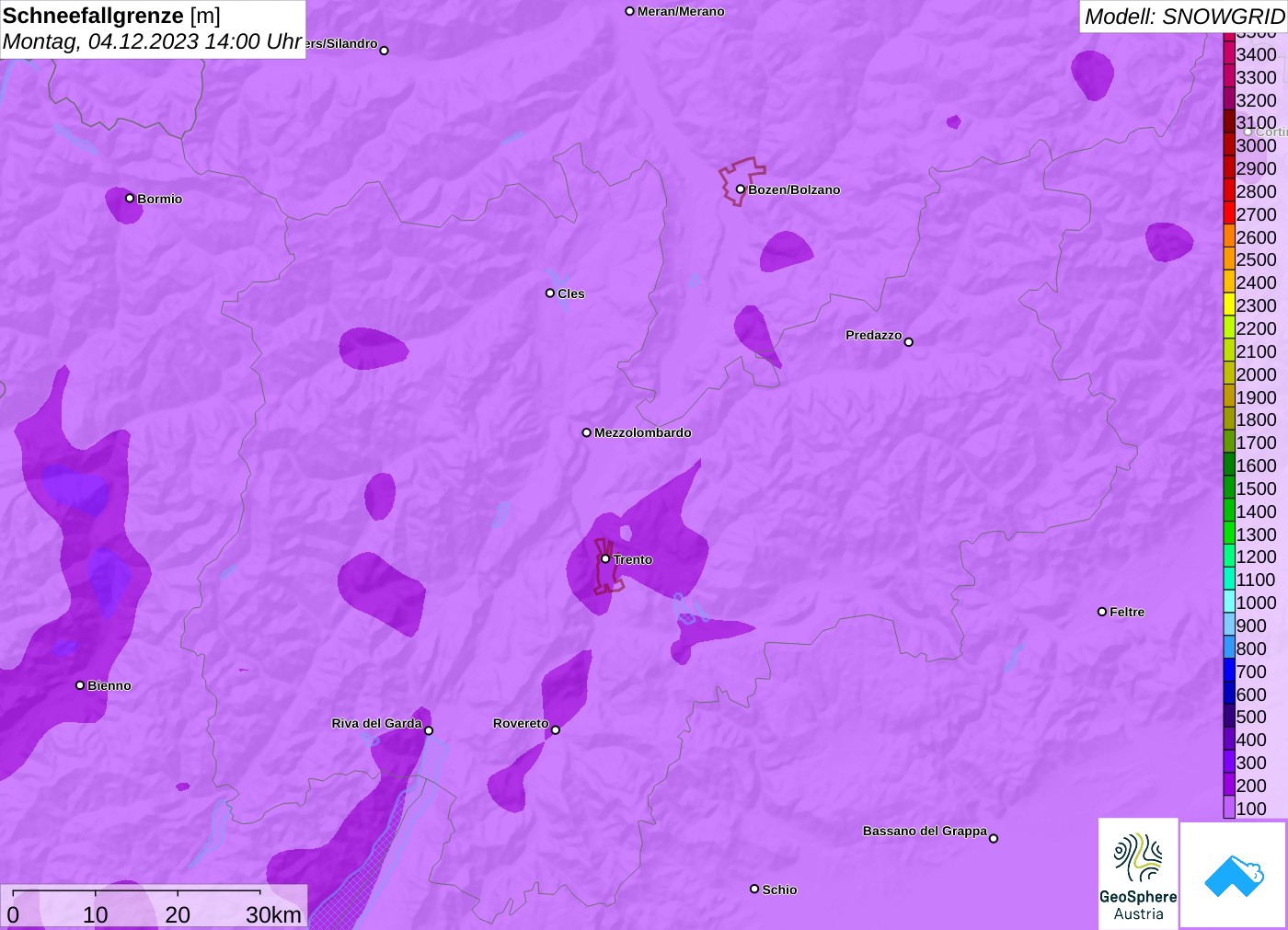Click the Mezzolombardo marker dot
Viewport: 1288px width, 930px height.
pos(587,432)
